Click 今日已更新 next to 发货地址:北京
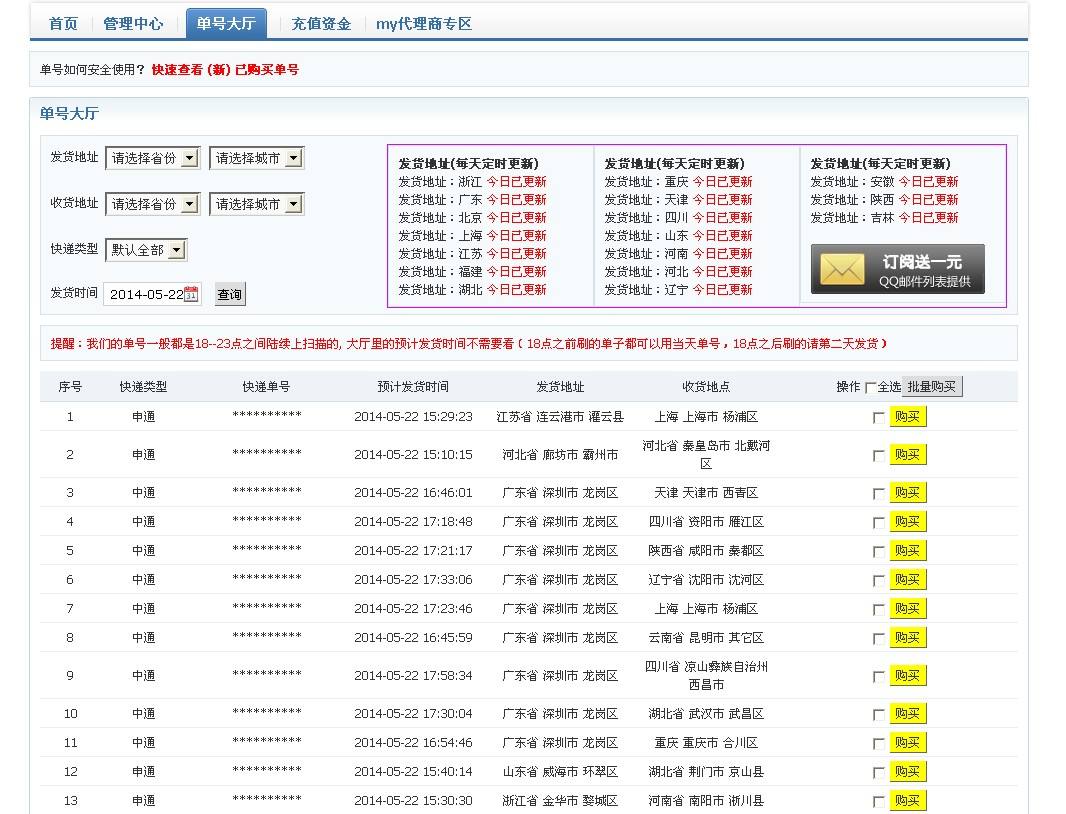The image size is (1066, 814). (x=517, y=218)
